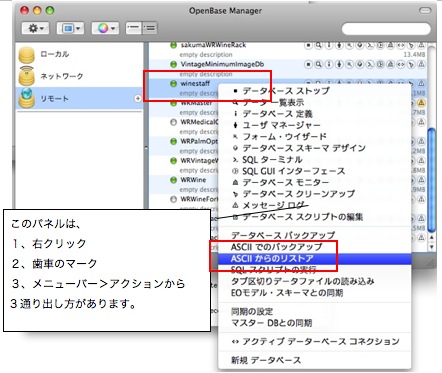
Task: Open SQL terminal icon in sakumaWRWineRack row
Action: click(x=370, y=45)
